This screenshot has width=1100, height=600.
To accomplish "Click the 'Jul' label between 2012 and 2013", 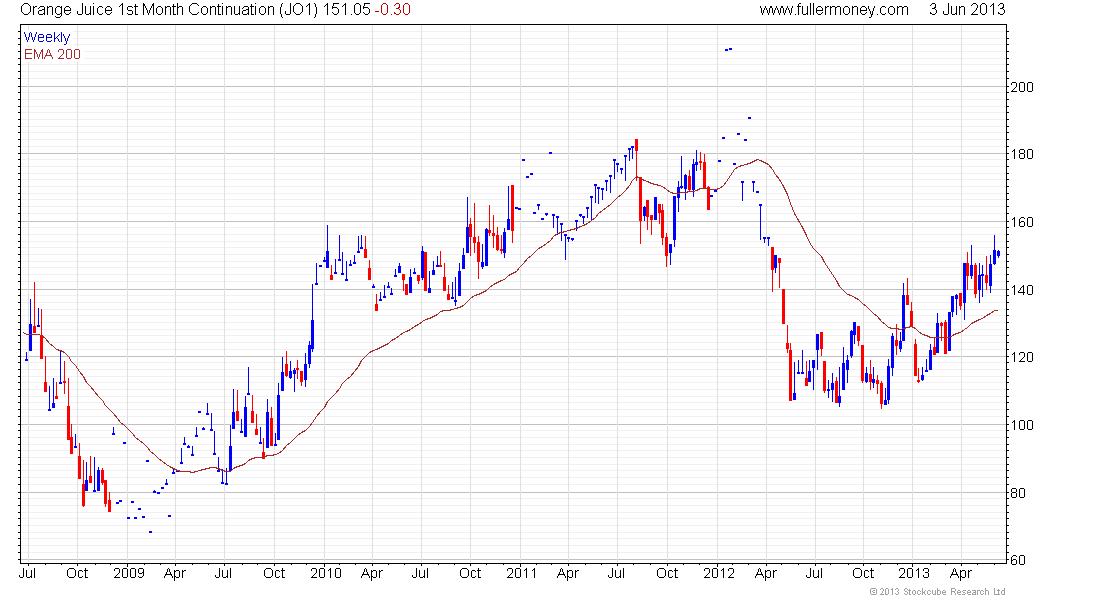I will click(x=814, y=573).
